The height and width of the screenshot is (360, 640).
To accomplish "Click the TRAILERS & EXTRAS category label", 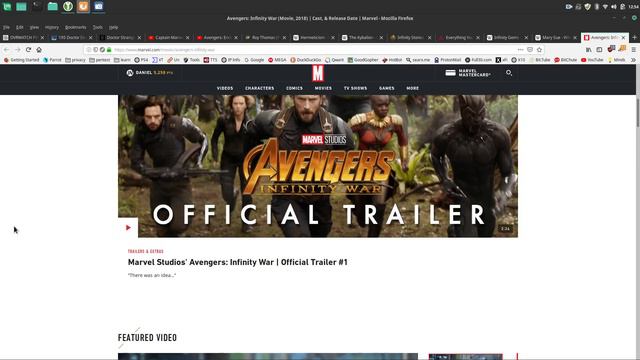I will click(146, 251).
